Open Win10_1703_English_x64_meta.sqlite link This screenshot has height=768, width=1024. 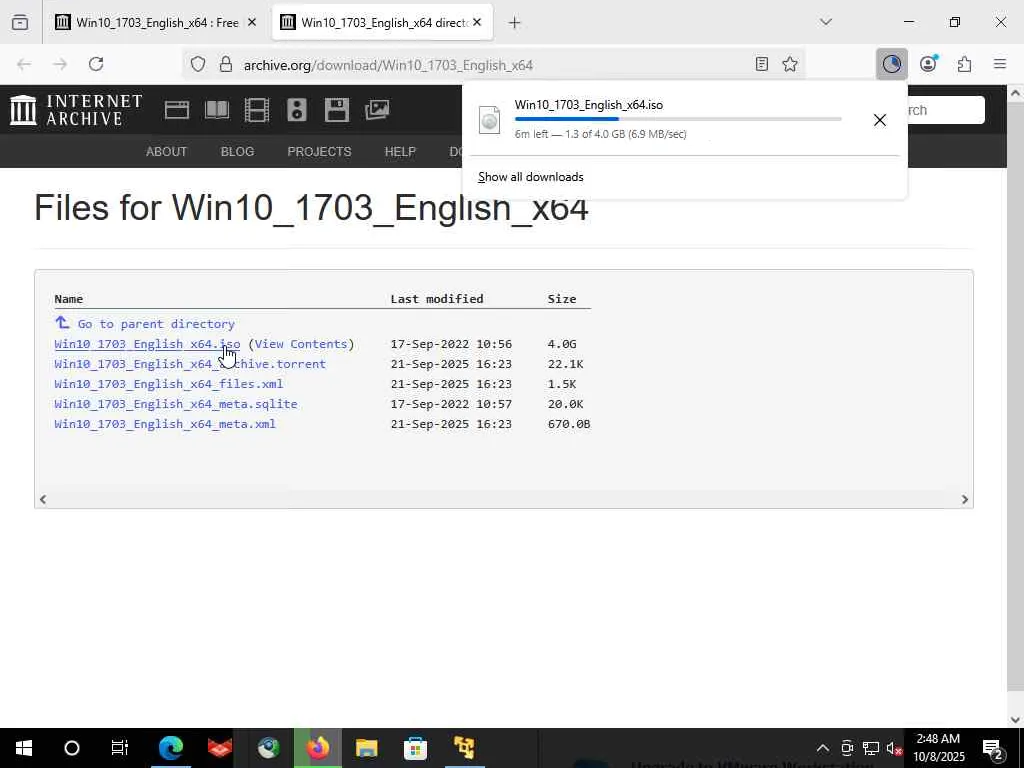tap(176, 404)
